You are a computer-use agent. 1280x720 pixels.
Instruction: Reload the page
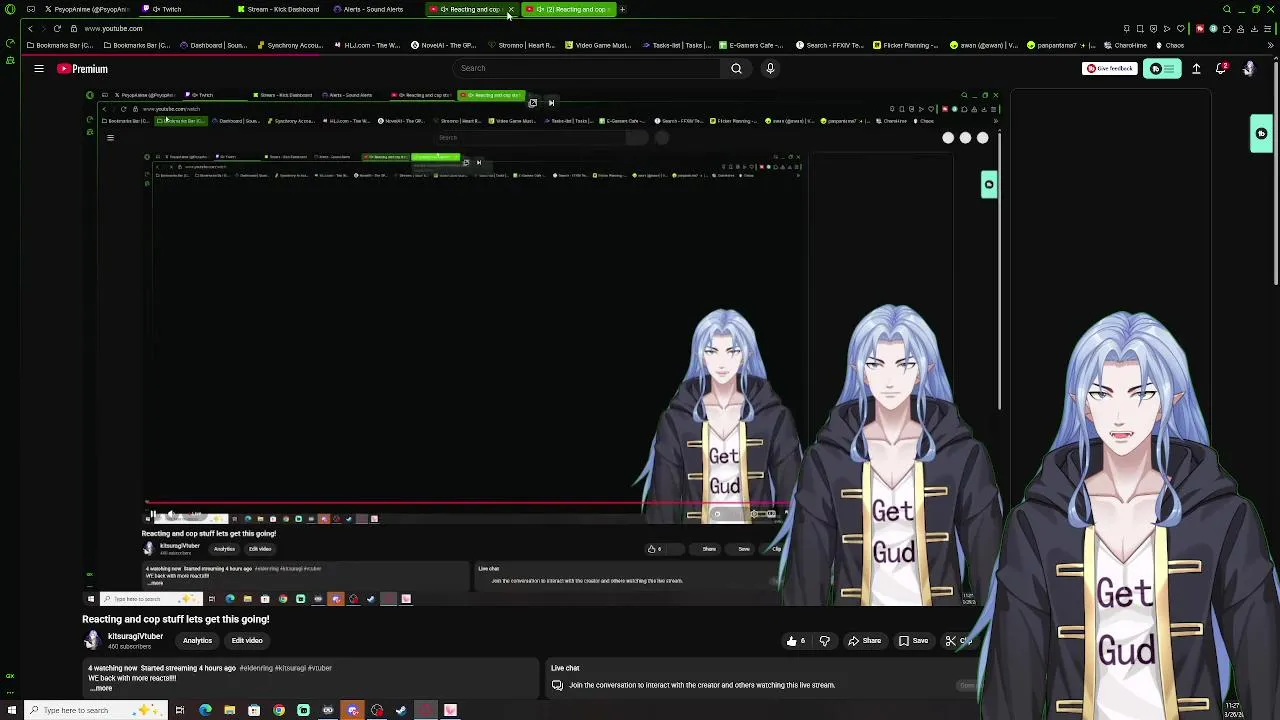(x=58, y=28)
